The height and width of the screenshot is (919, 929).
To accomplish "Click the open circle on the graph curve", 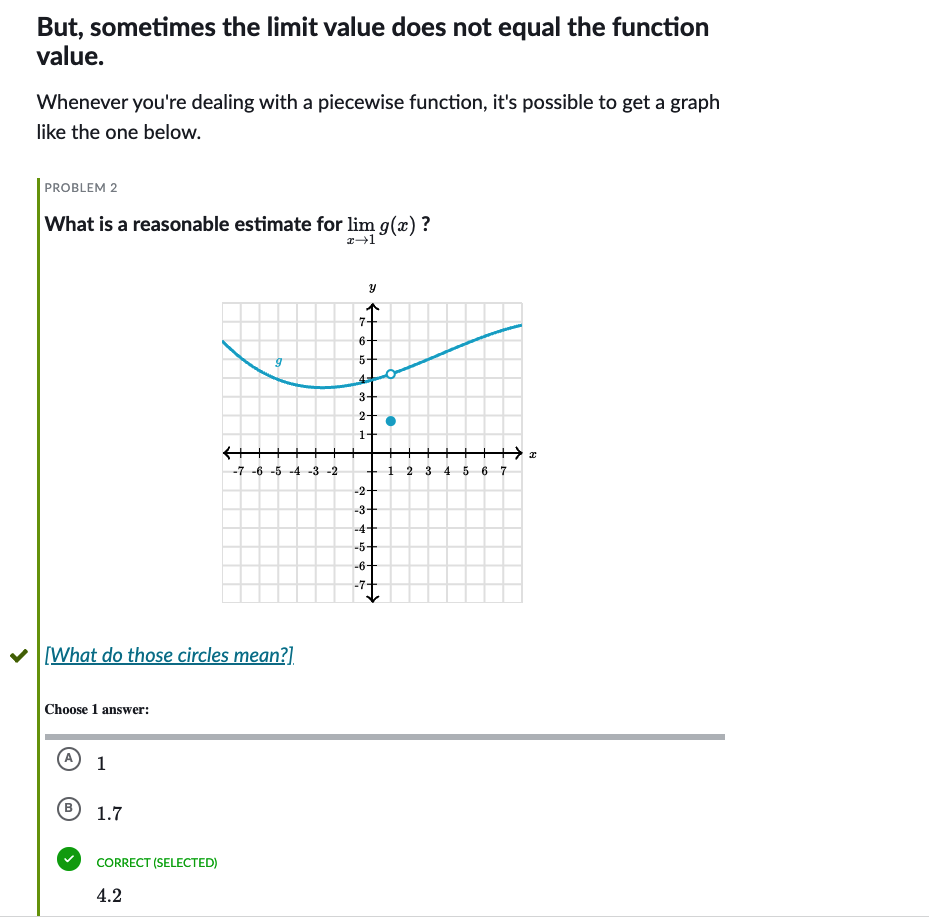I will (x=391, y=374).
